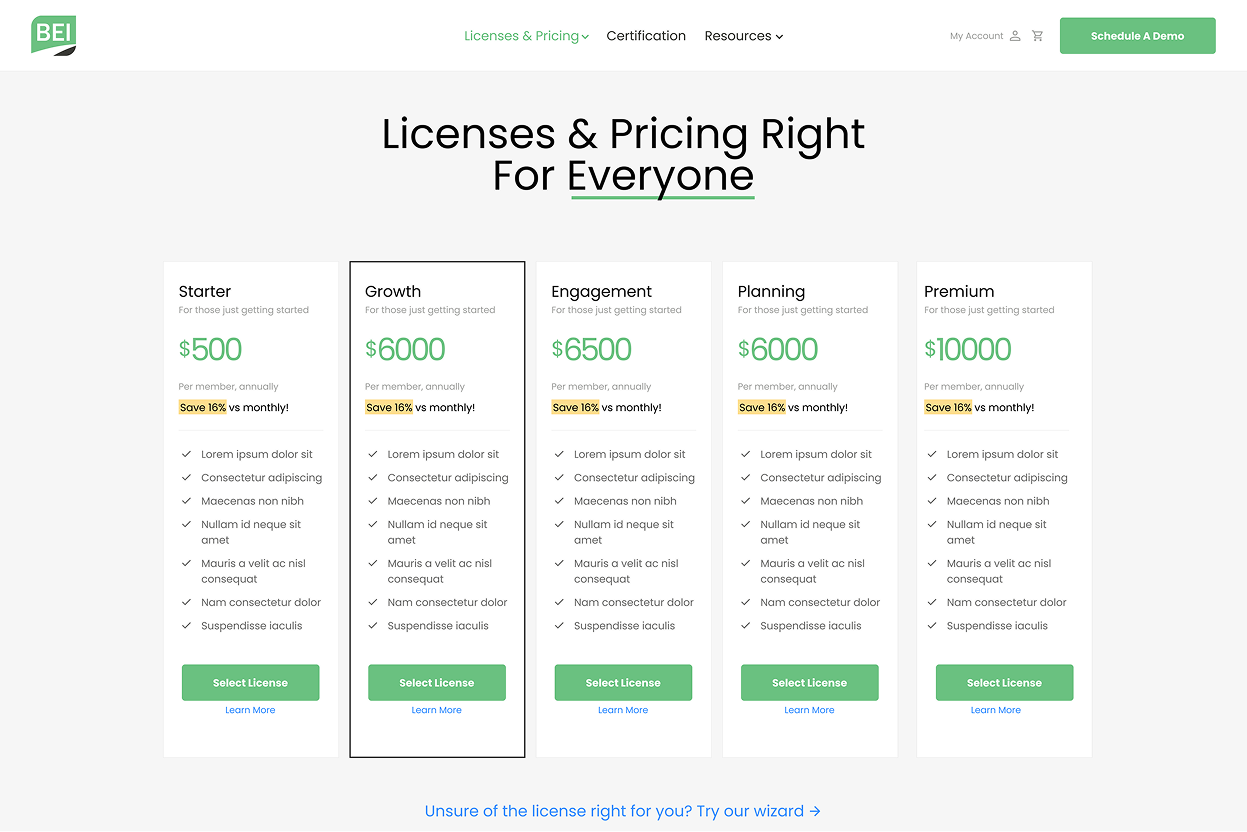Select License for the Starter plan
Screen dimensions: 1247x832
(250, 683)
